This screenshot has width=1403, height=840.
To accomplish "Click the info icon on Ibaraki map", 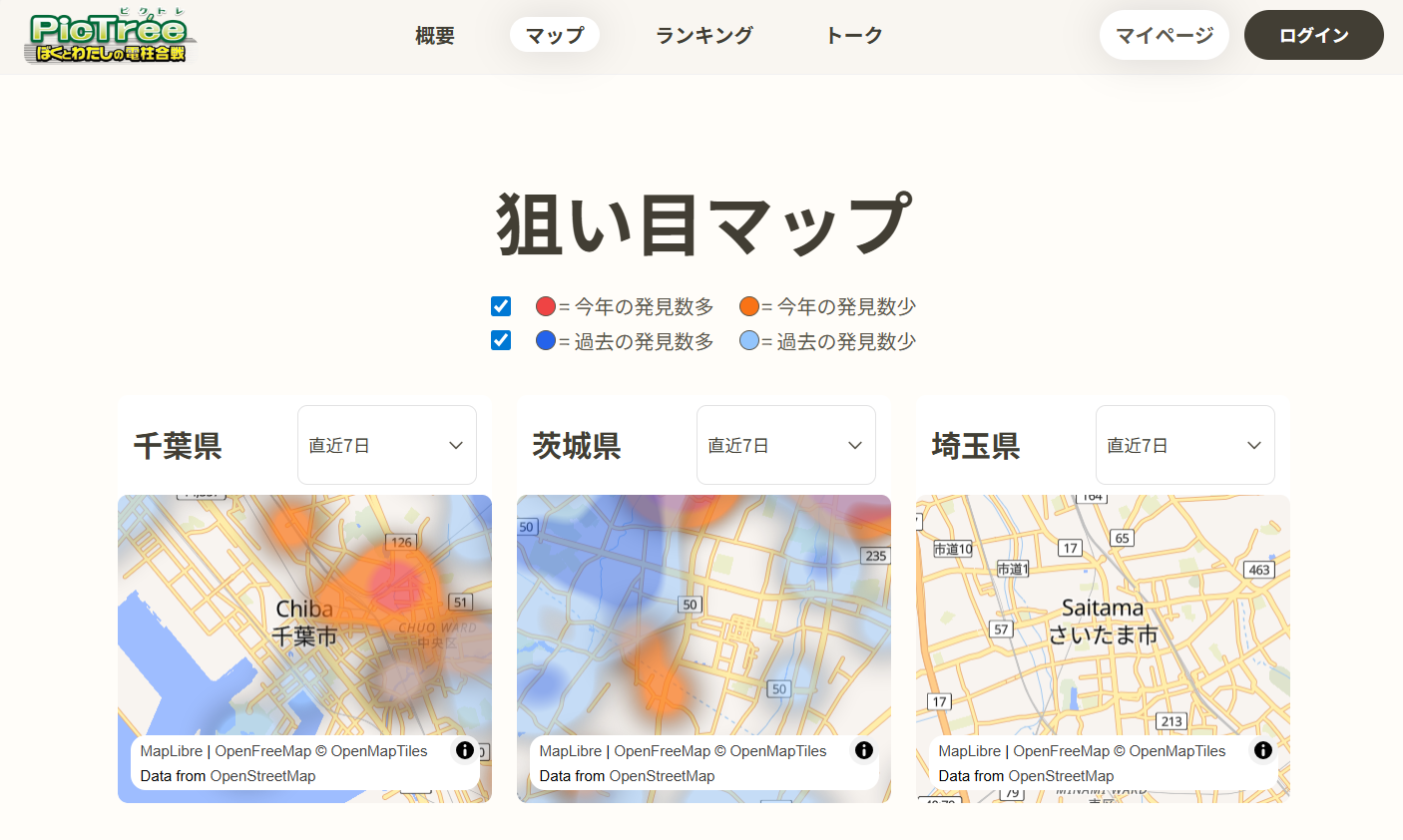I will click(864, 750).
